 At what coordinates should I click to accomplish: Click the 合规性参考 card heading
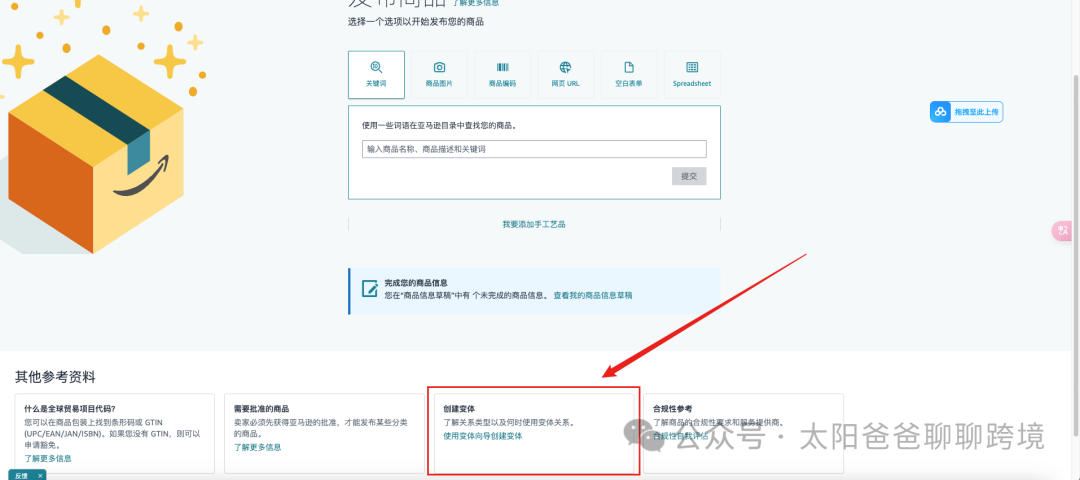click(672, 408)
